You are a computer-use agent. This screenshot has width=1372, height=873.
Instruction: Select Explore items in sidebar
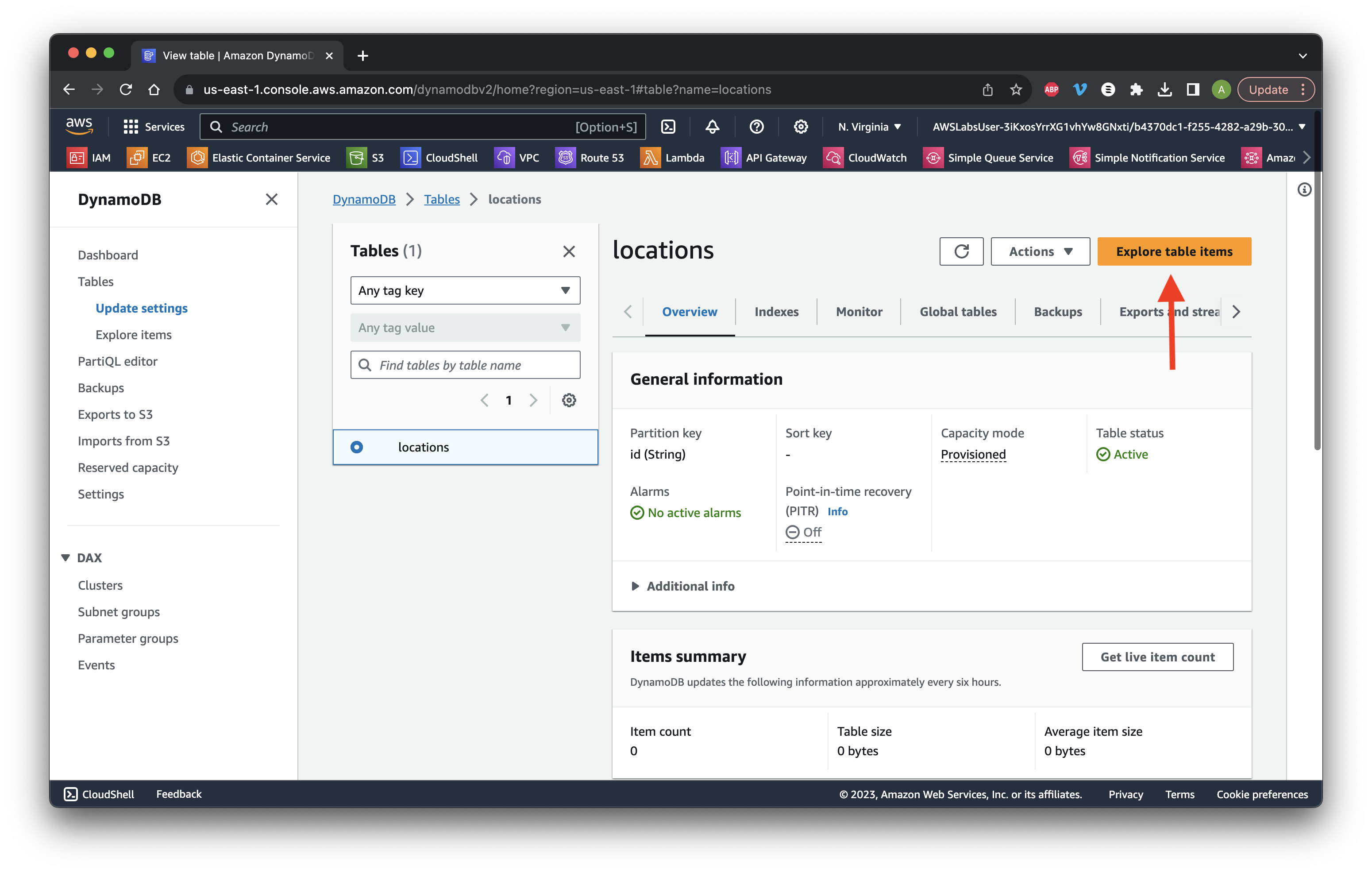(133, 335)
